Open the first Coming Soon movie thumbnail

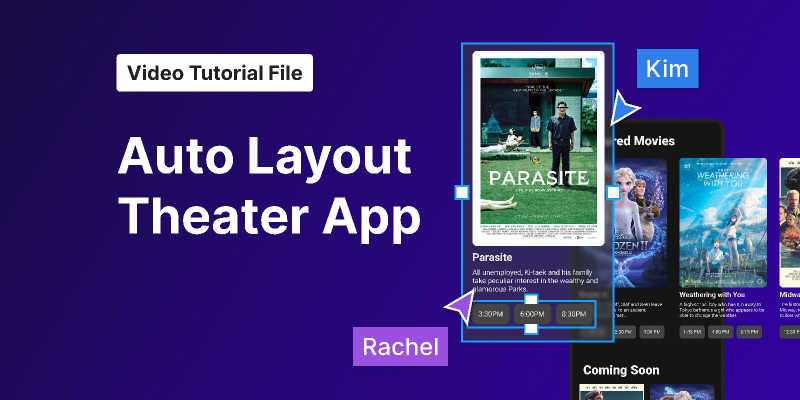(612, 392)
